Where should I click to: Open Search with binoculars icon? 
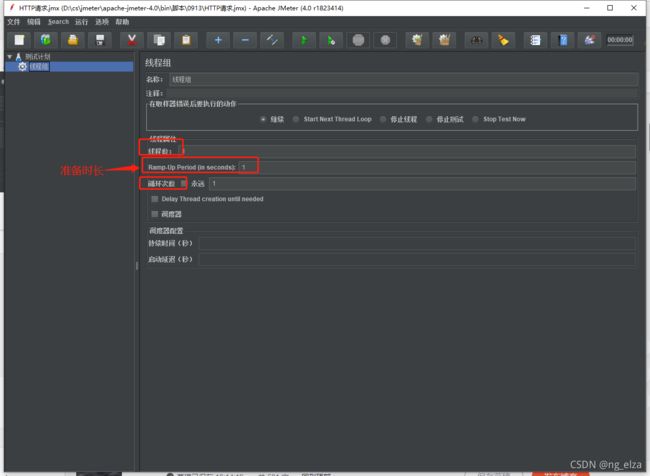(x=476, y=40)
